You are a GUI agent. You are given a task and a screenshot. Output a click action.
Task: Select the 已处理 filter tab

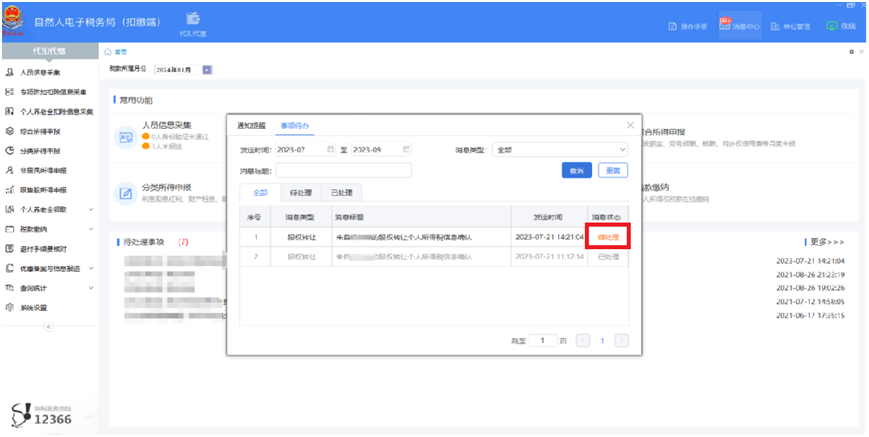(x=341, y=193)
